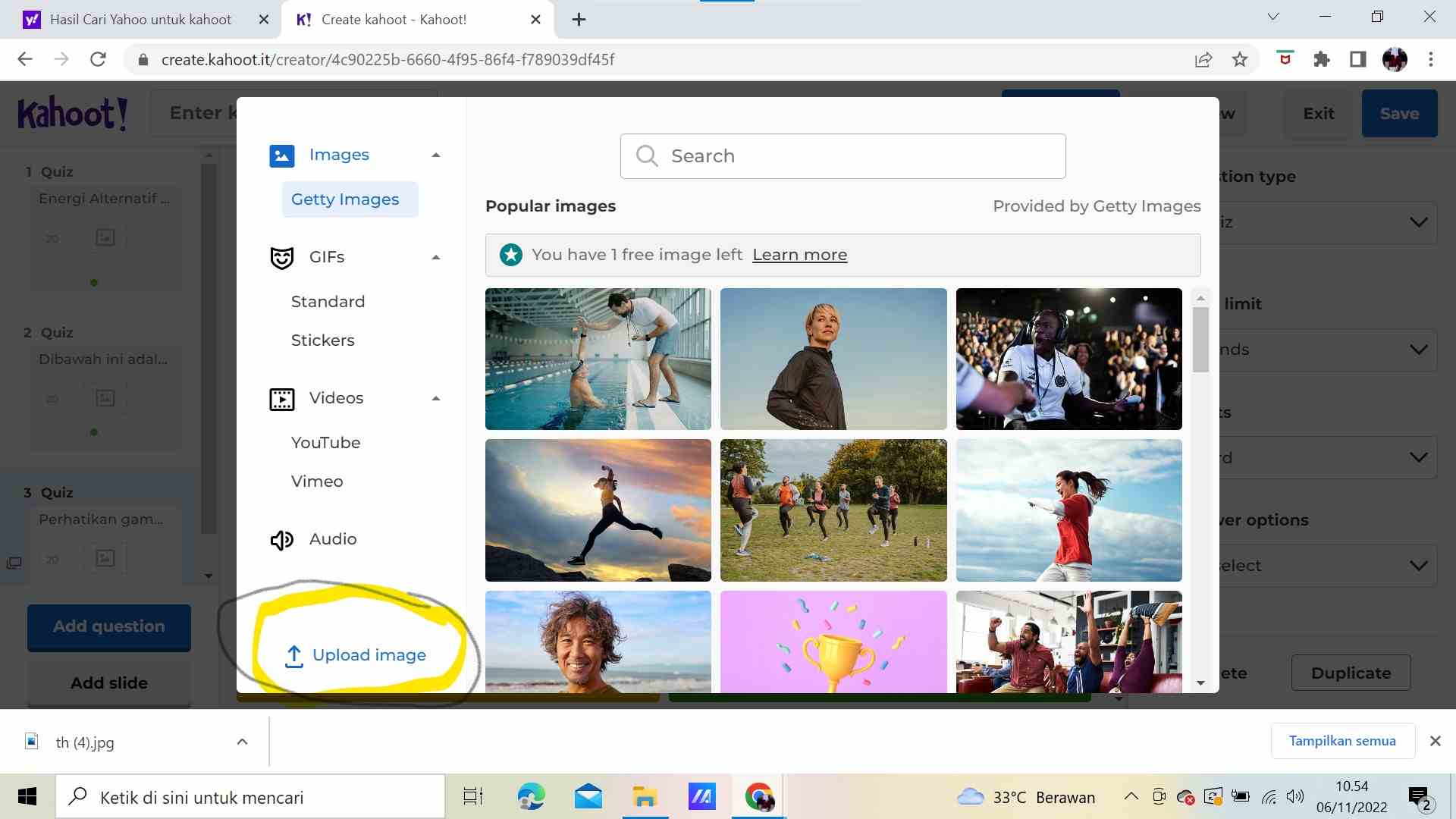
Task: Click the image search field
Action: tap(843, 156)
